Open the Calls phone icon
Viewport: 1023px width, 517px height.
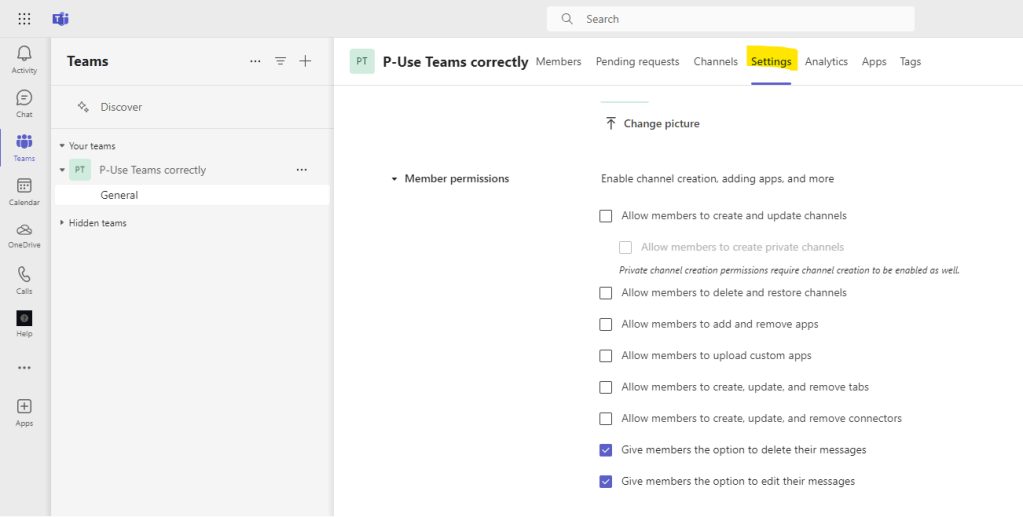[x=24, y=275]
